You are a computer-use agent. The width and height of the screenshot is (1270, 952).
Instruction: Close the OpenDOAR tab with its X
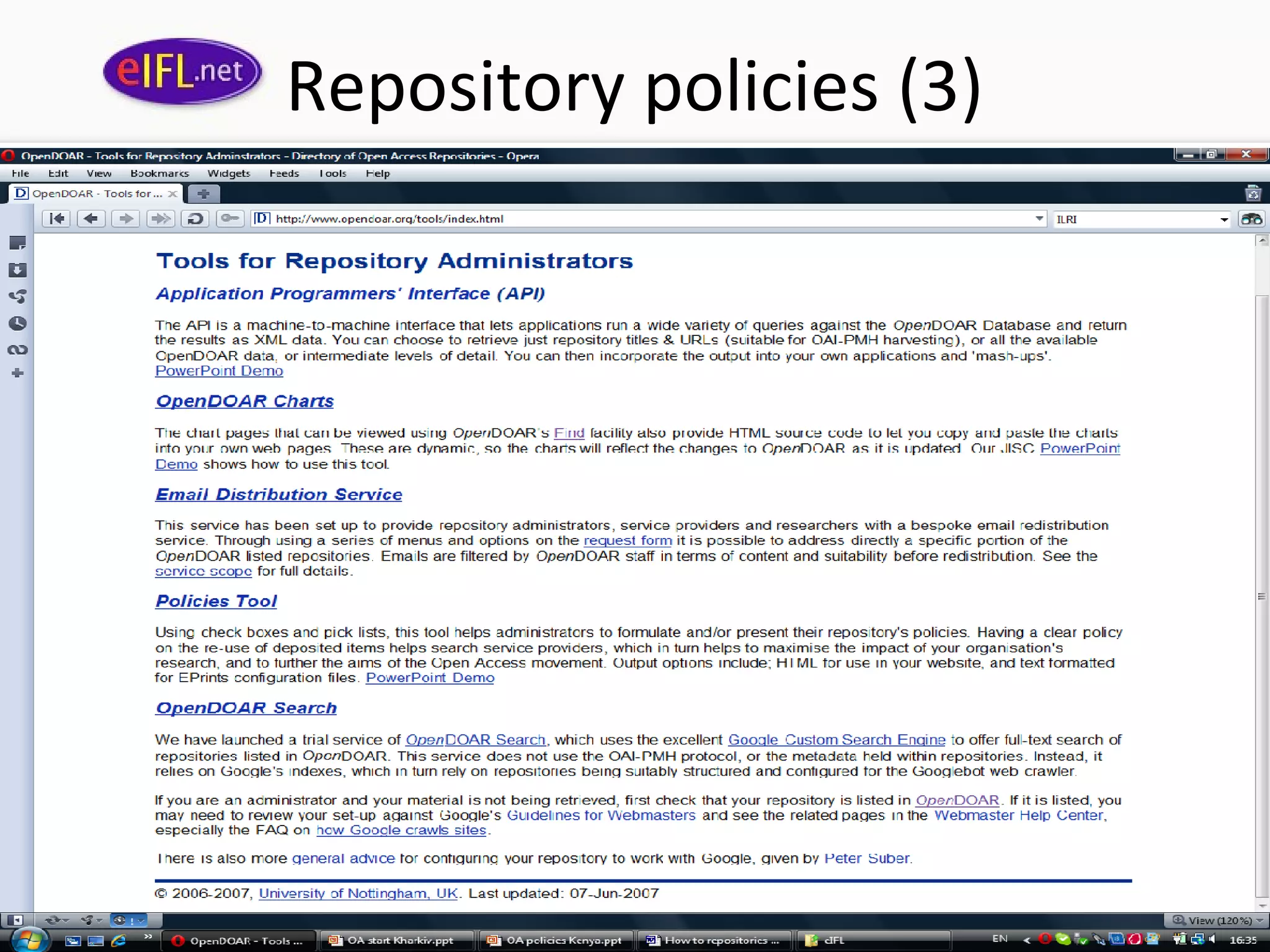point(173,194)
